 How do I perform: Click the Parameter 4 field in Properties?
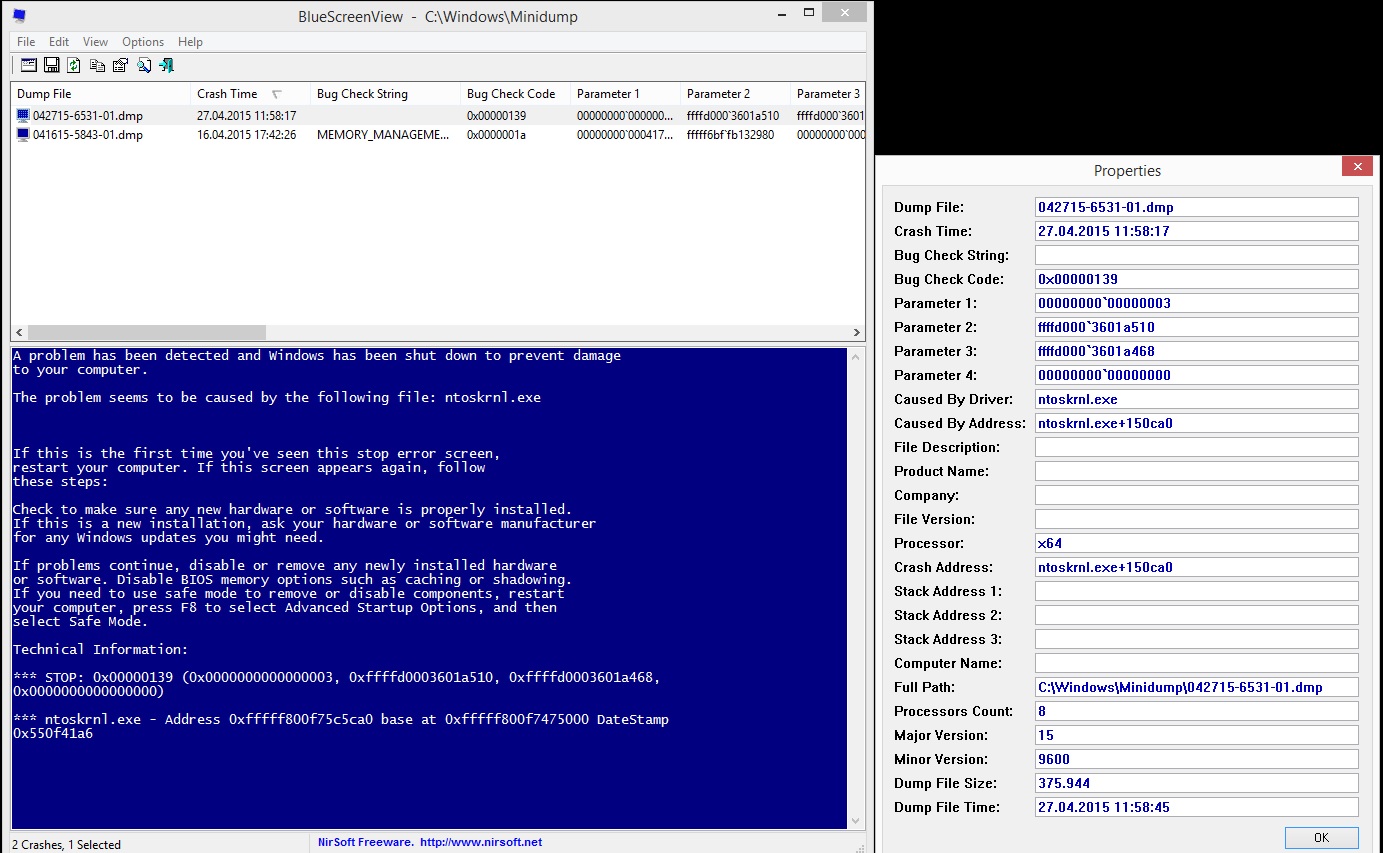point(1197,375)
